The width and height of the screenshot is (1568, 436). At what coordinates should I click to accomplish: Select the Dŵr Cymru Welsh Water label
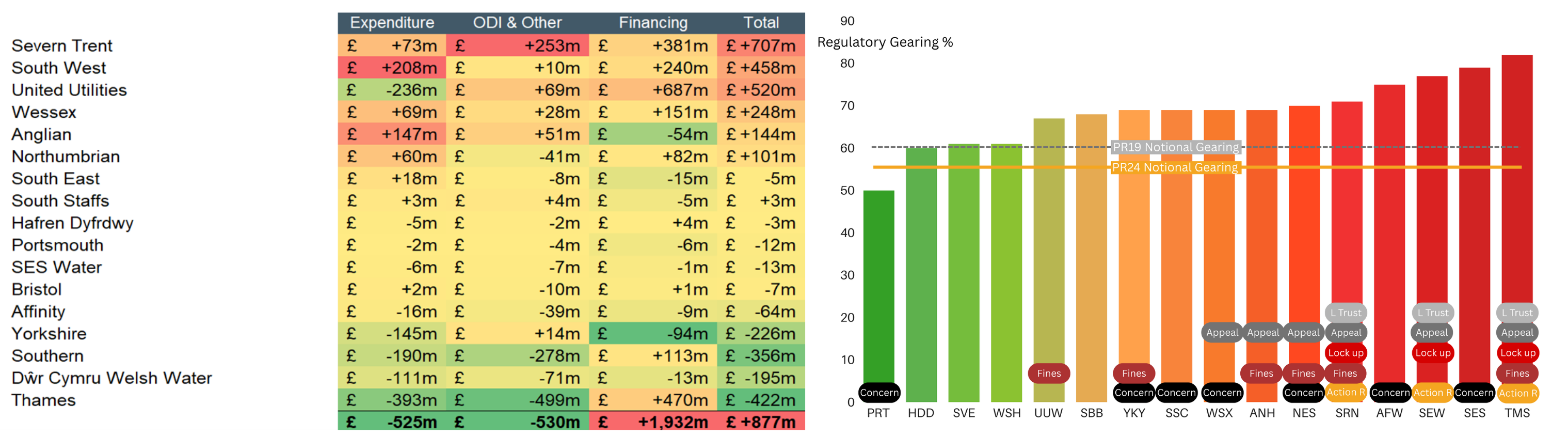click(x=111, y=378)
